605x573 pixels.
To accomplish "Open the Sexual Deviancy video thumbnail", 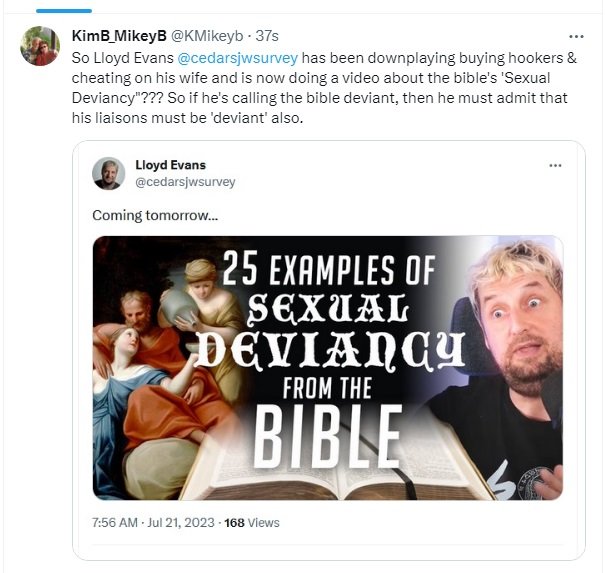I will pyautogui.click(x=328, y=368).
